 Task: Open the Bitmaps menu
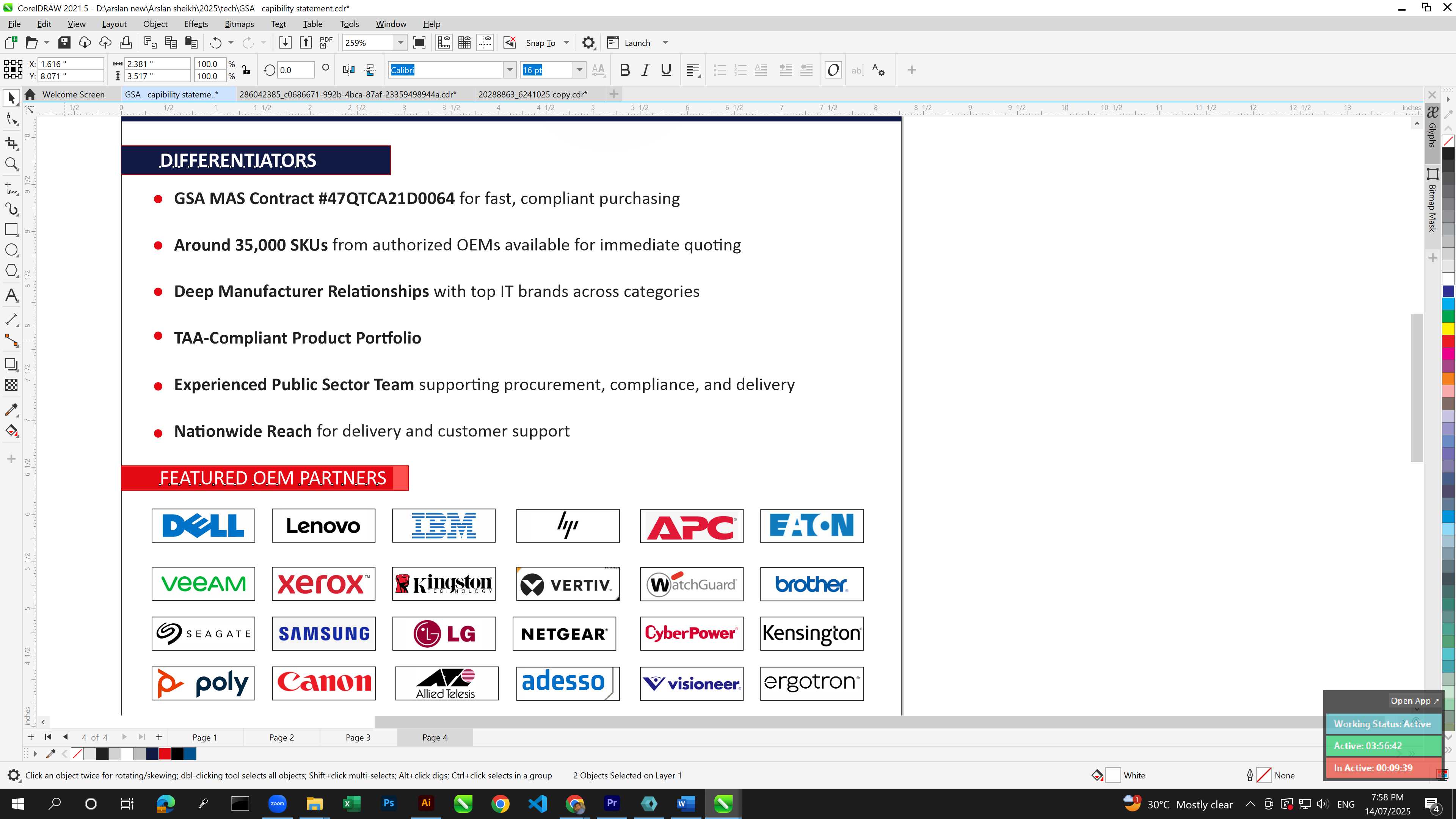(x=239, y=24)
